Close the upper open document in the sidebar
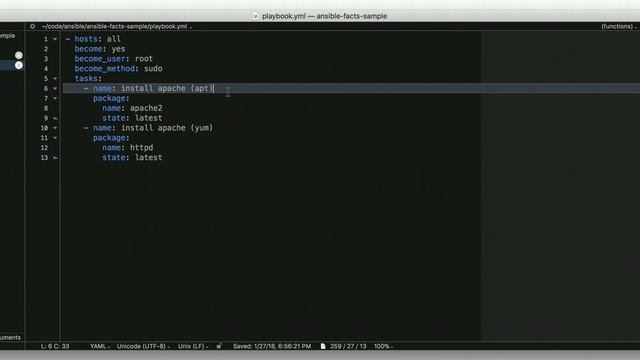 [x=19, y=55]
